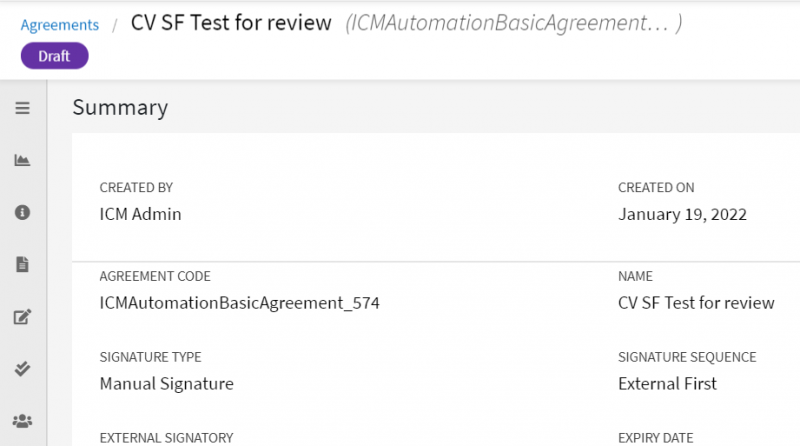The width and height of the screenshot is (800, 446).
Task: Open the users group sidebar icon
Action: click(x=22, y=421)
